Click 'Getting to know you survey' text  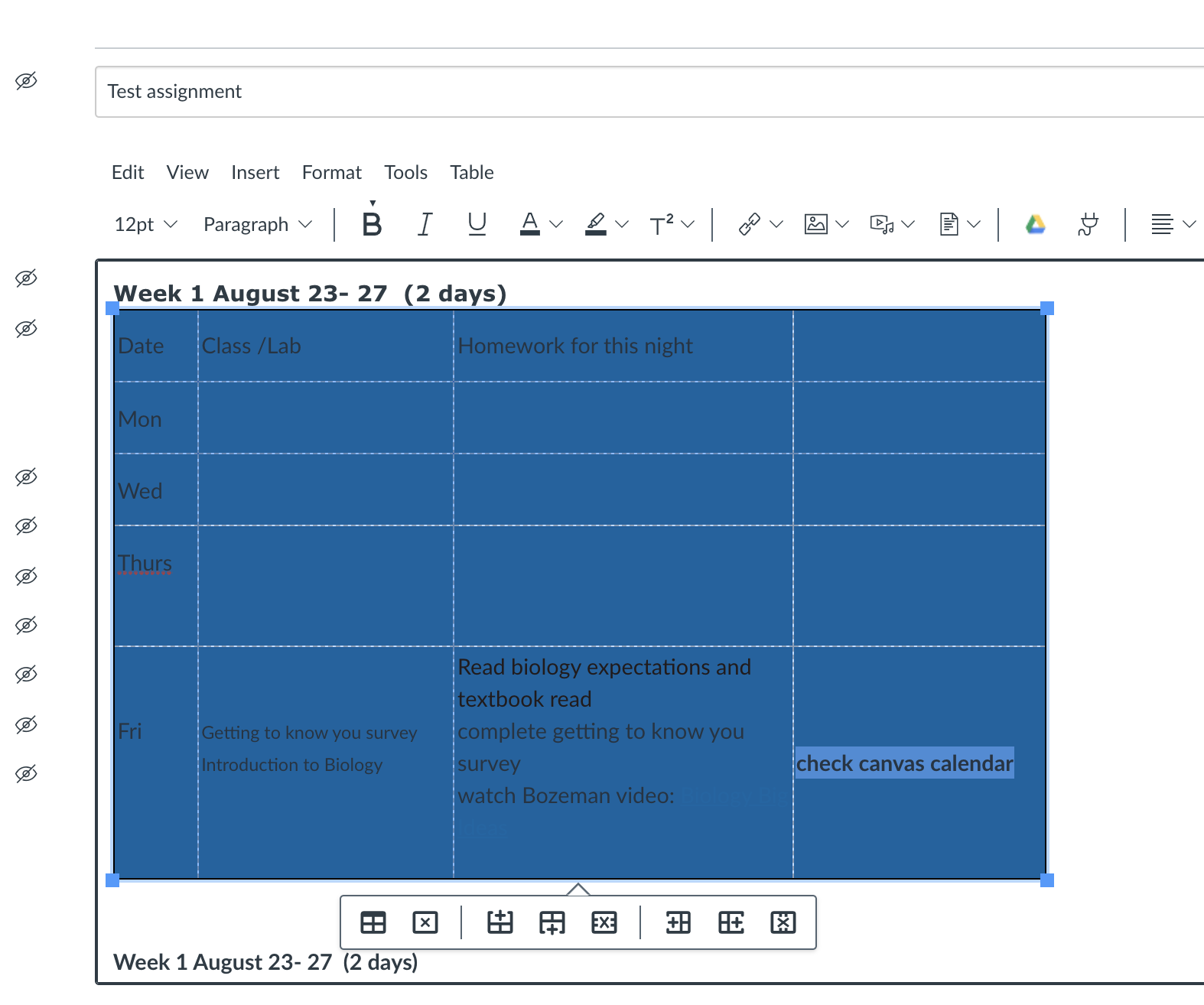tap(309, 733)
